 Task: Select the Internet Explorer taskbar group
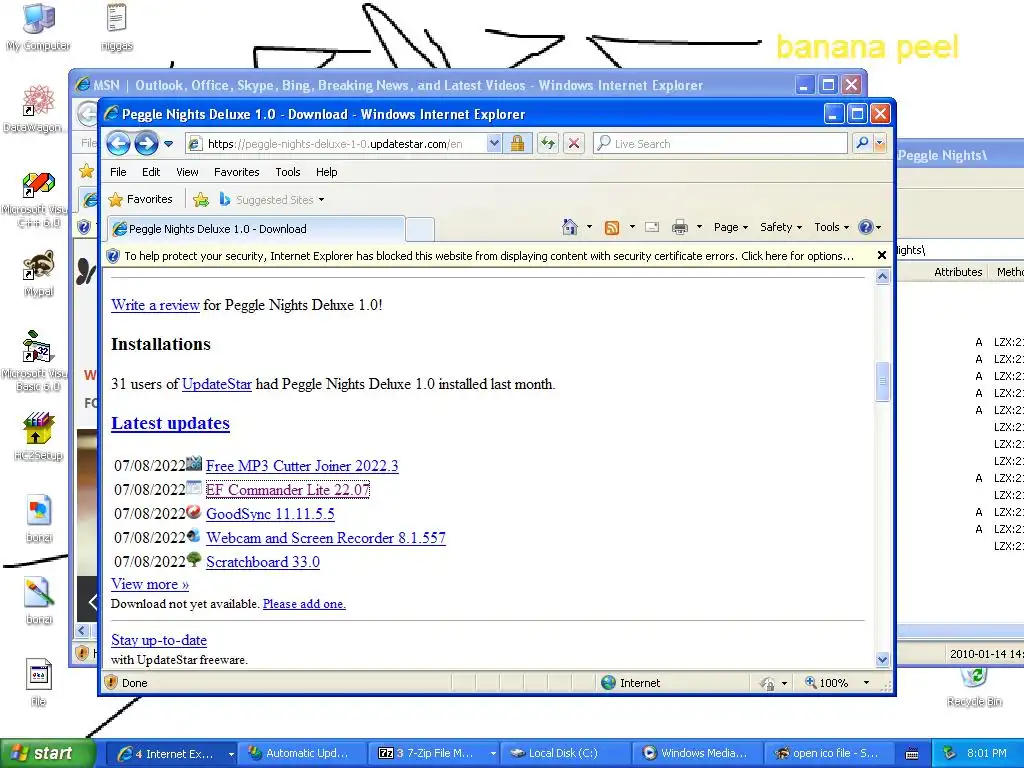(x=171, y=753)
